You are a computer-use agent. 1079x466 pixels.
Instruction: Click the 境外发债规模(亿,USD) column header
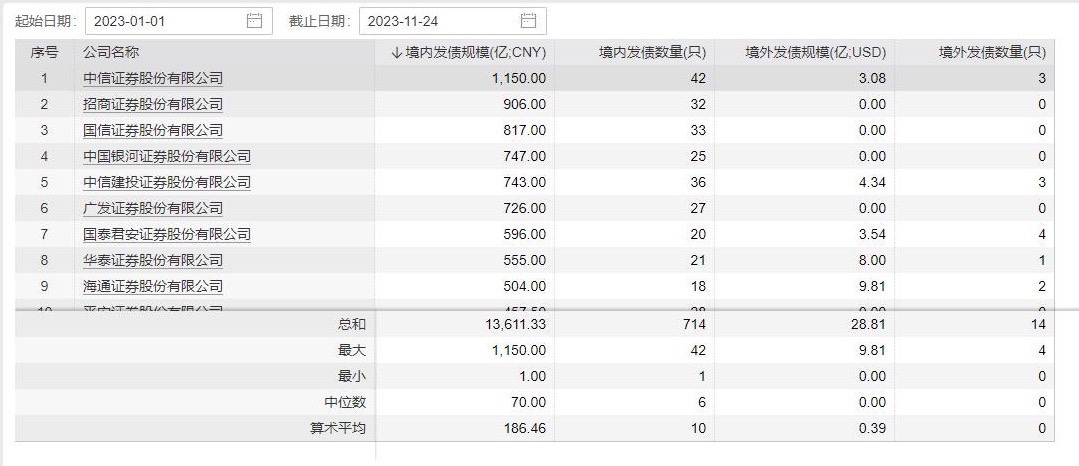click(815, 52)
